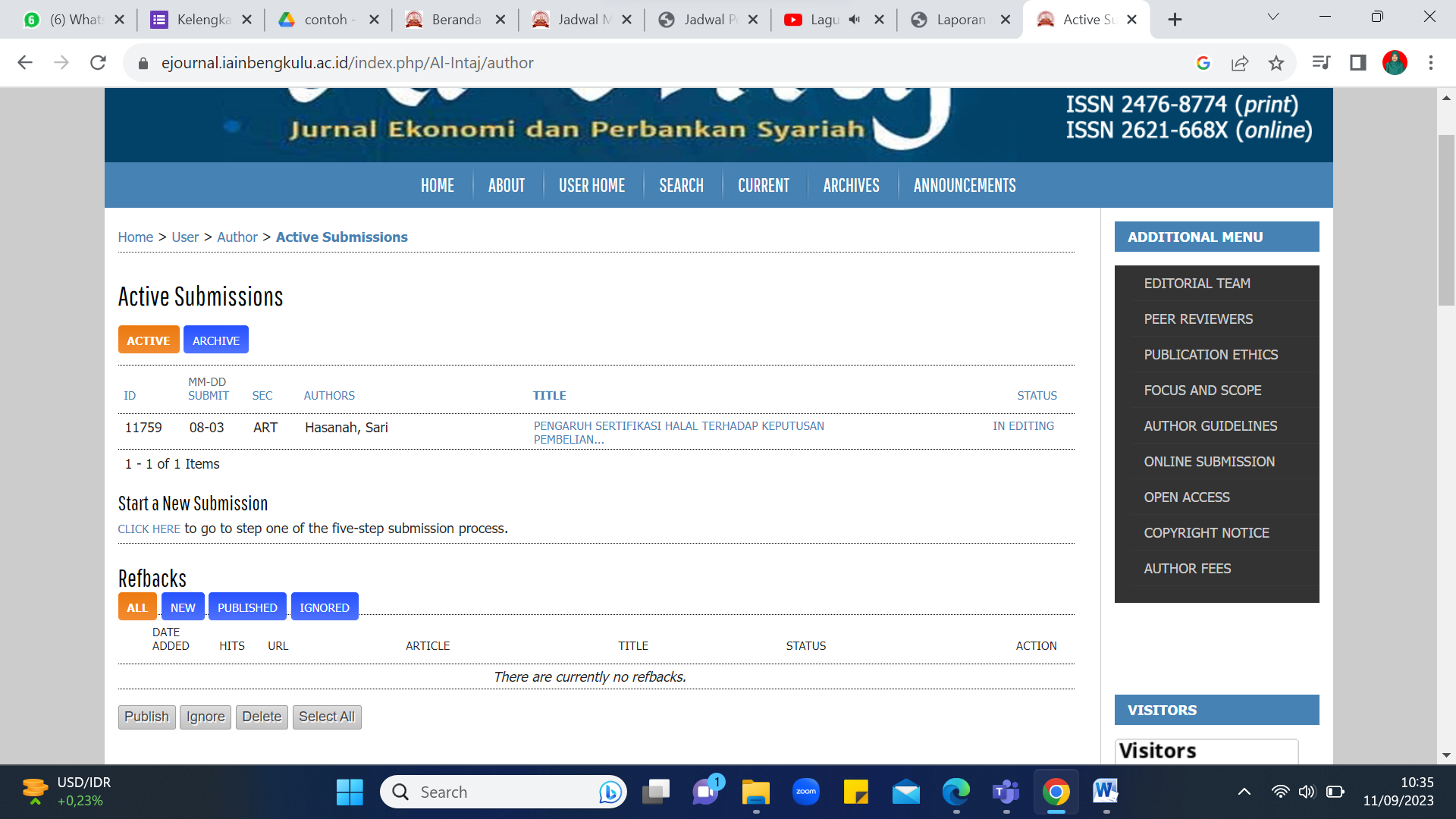
Task: Open the USER HOME menu item
Action: pos(591,186)
